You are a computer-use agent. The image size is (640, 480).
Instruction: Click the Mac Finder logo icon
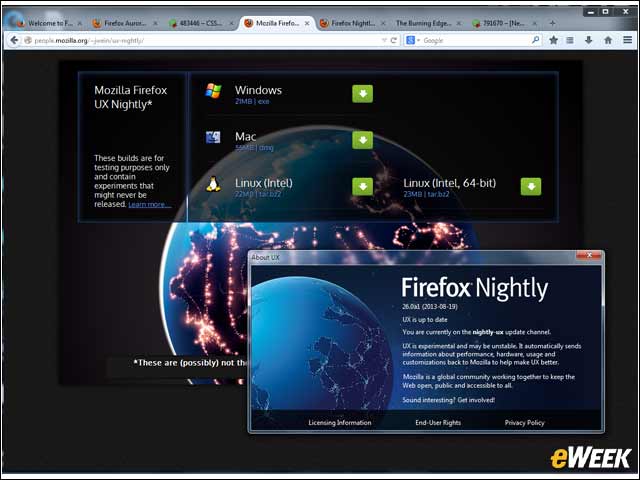pyautogui.click(x=213, y=137)
